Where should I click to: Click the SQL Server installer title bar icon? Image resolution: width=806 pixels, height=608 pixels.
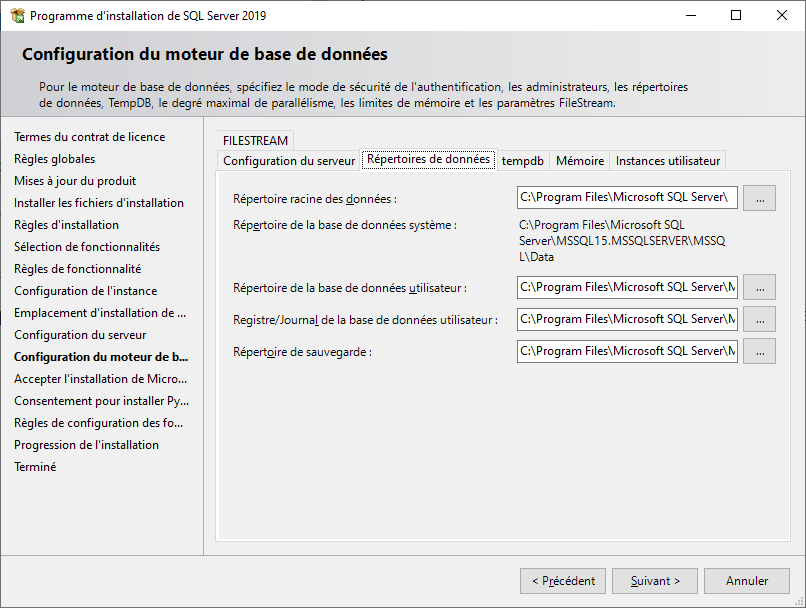(17, 15)
